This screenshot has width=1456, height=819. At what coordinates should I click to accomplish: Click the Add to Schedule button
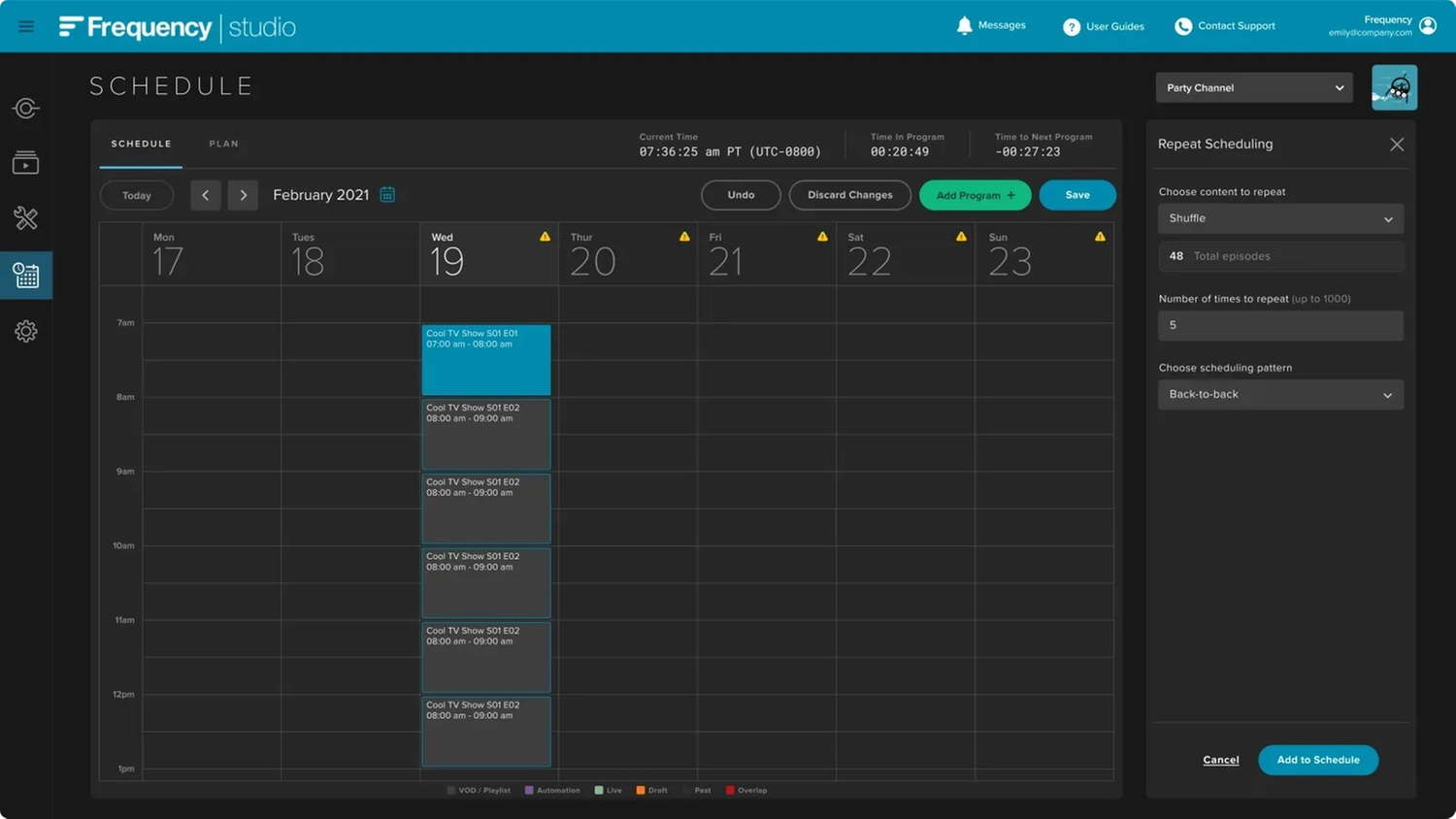1317,760
